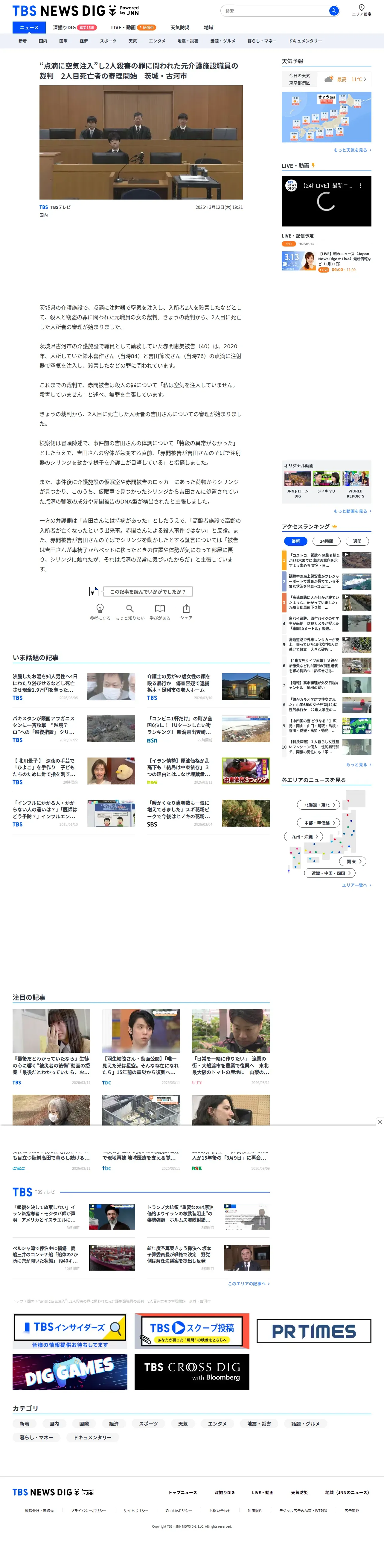This screenshot has width=384, height=1568.
Task: Expand today's Tokyo weather forecast row
Action: click(x=326, y=79)
